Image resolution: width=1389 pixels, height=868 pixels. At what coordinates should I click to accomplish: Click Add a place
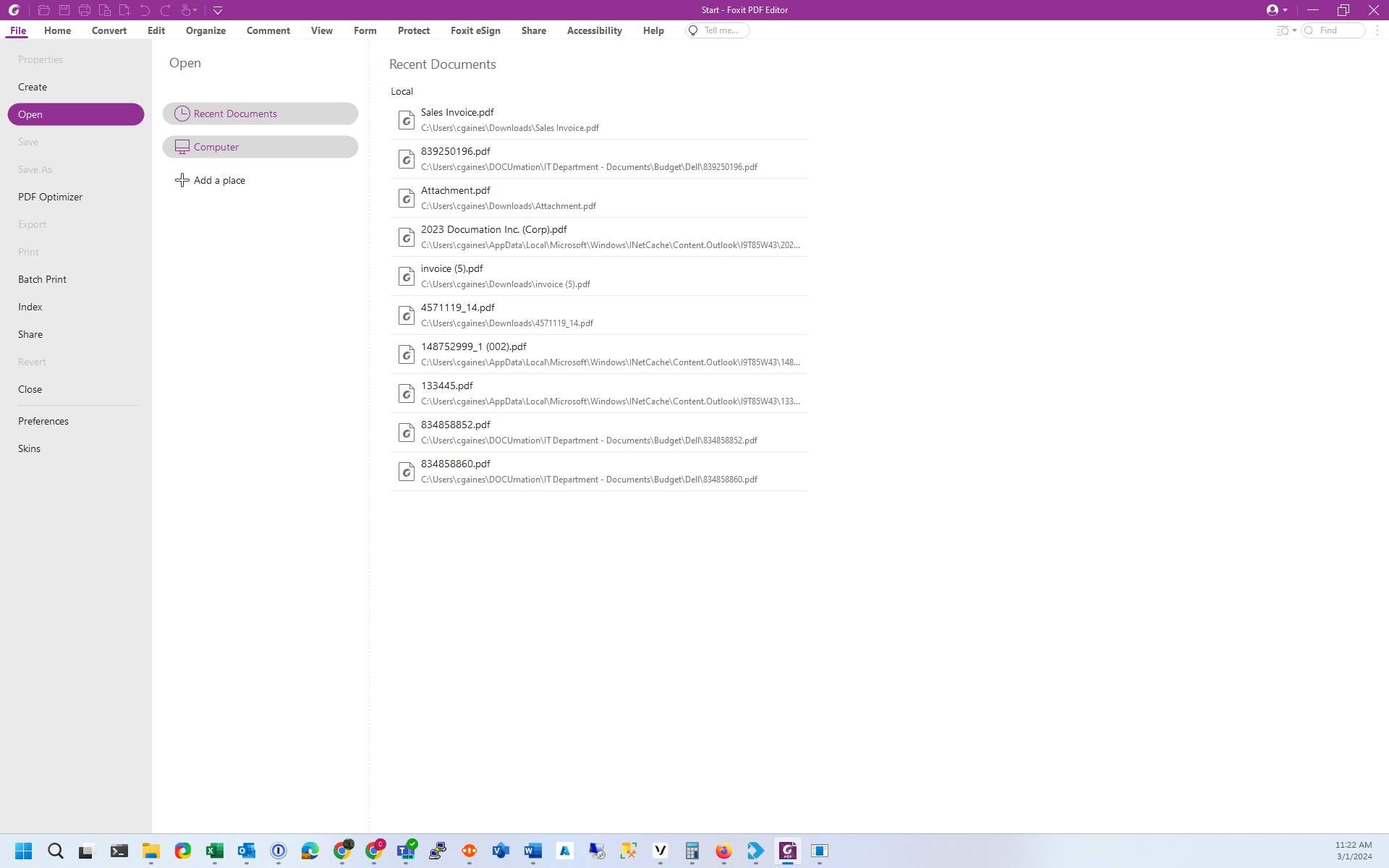(x=211, y=180)
